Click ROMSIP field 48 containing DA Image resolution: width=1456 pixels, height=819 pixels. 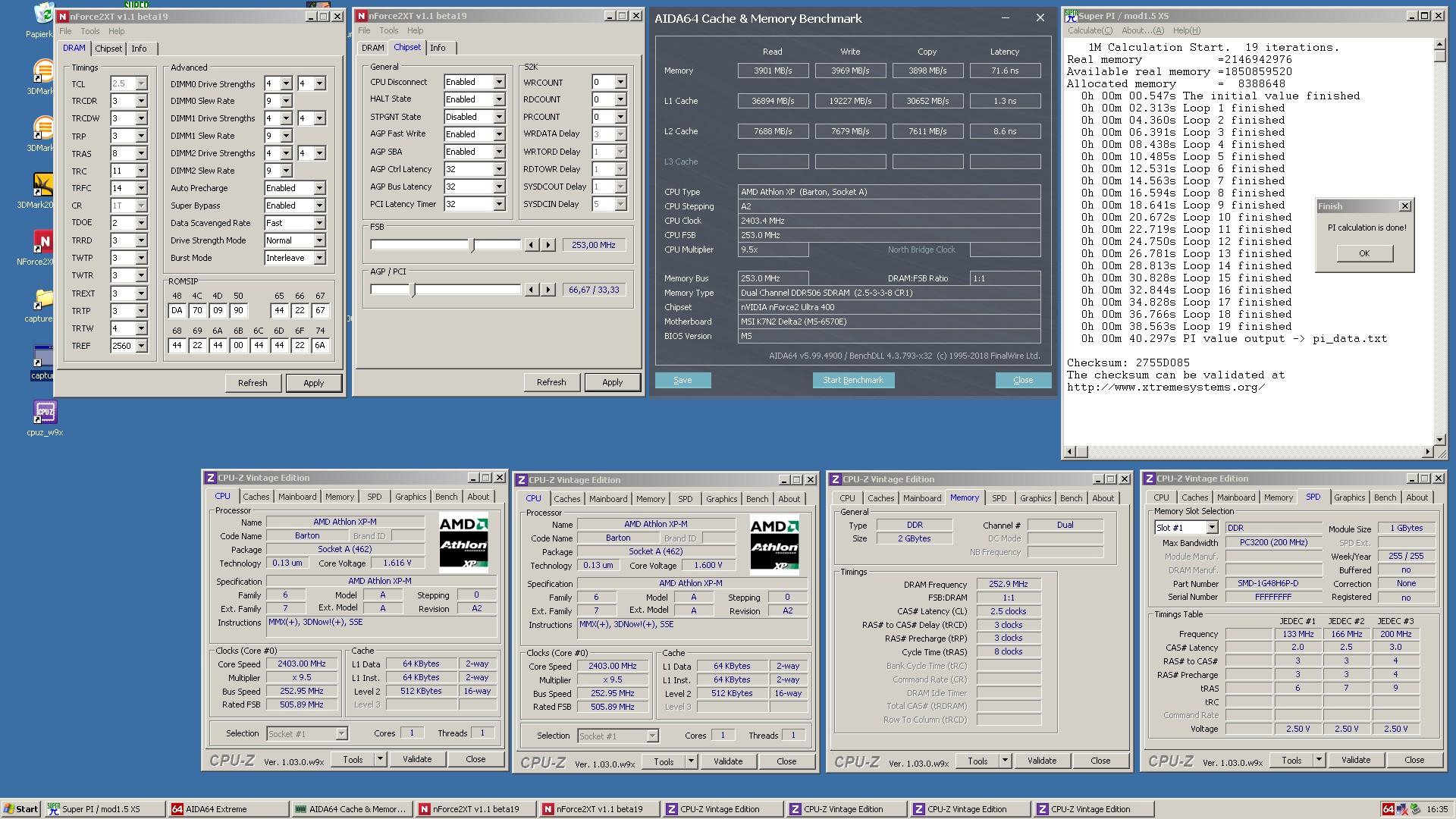[x=177, y=310]
